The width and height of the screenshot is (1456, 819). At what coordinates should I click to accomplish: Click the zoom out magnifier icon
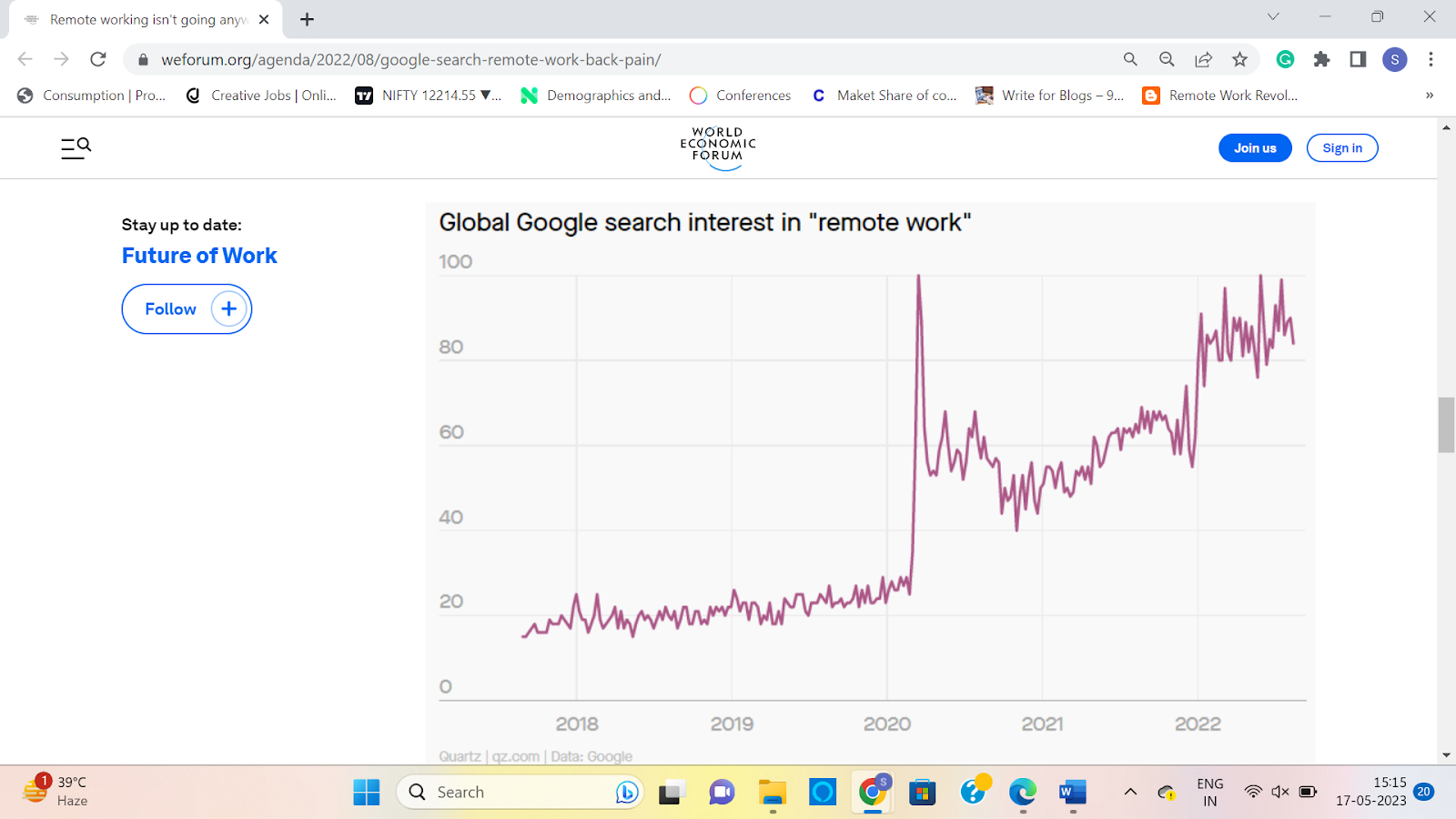[x=1167, y=59]
